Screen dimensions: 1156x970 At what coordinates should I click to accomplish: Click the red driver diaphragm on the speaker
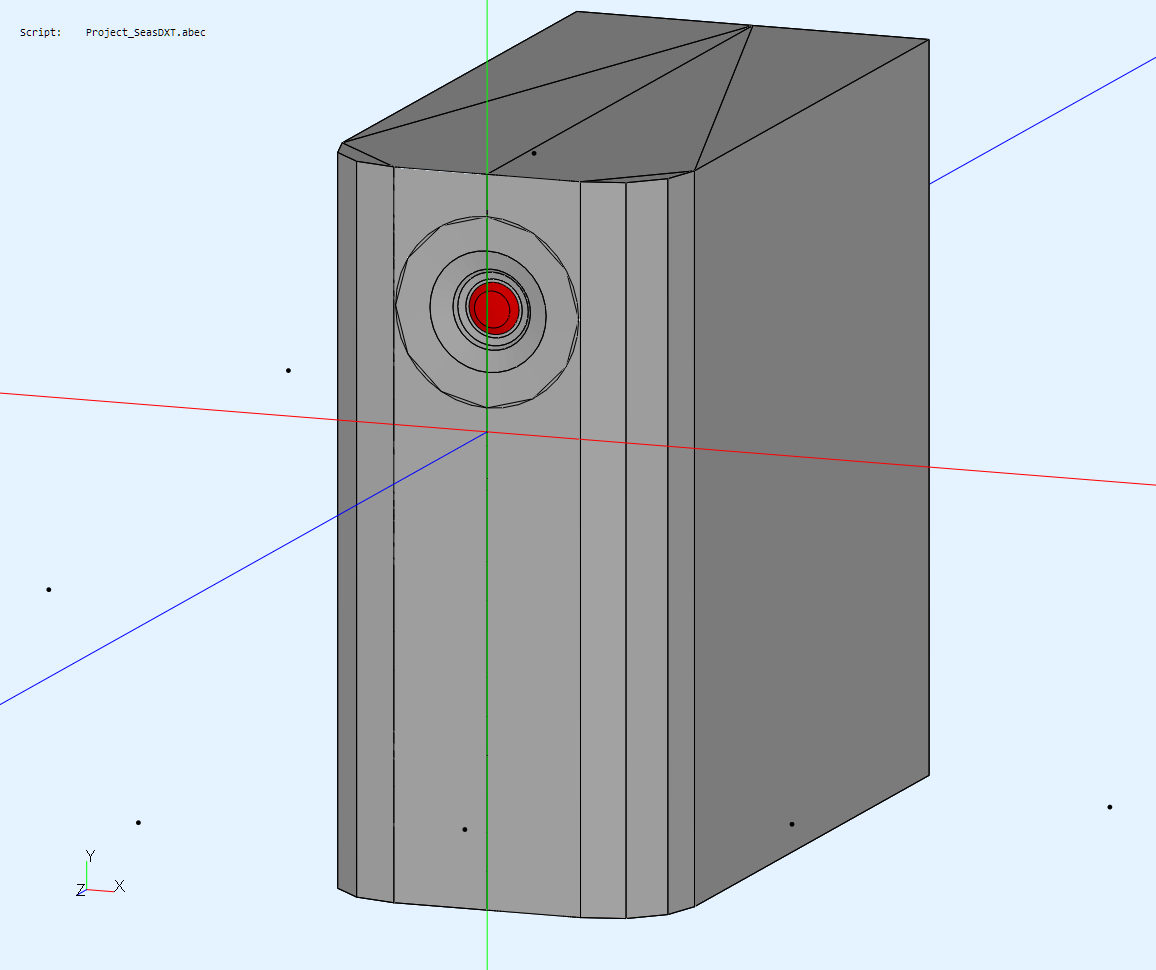tap(493, 308)
